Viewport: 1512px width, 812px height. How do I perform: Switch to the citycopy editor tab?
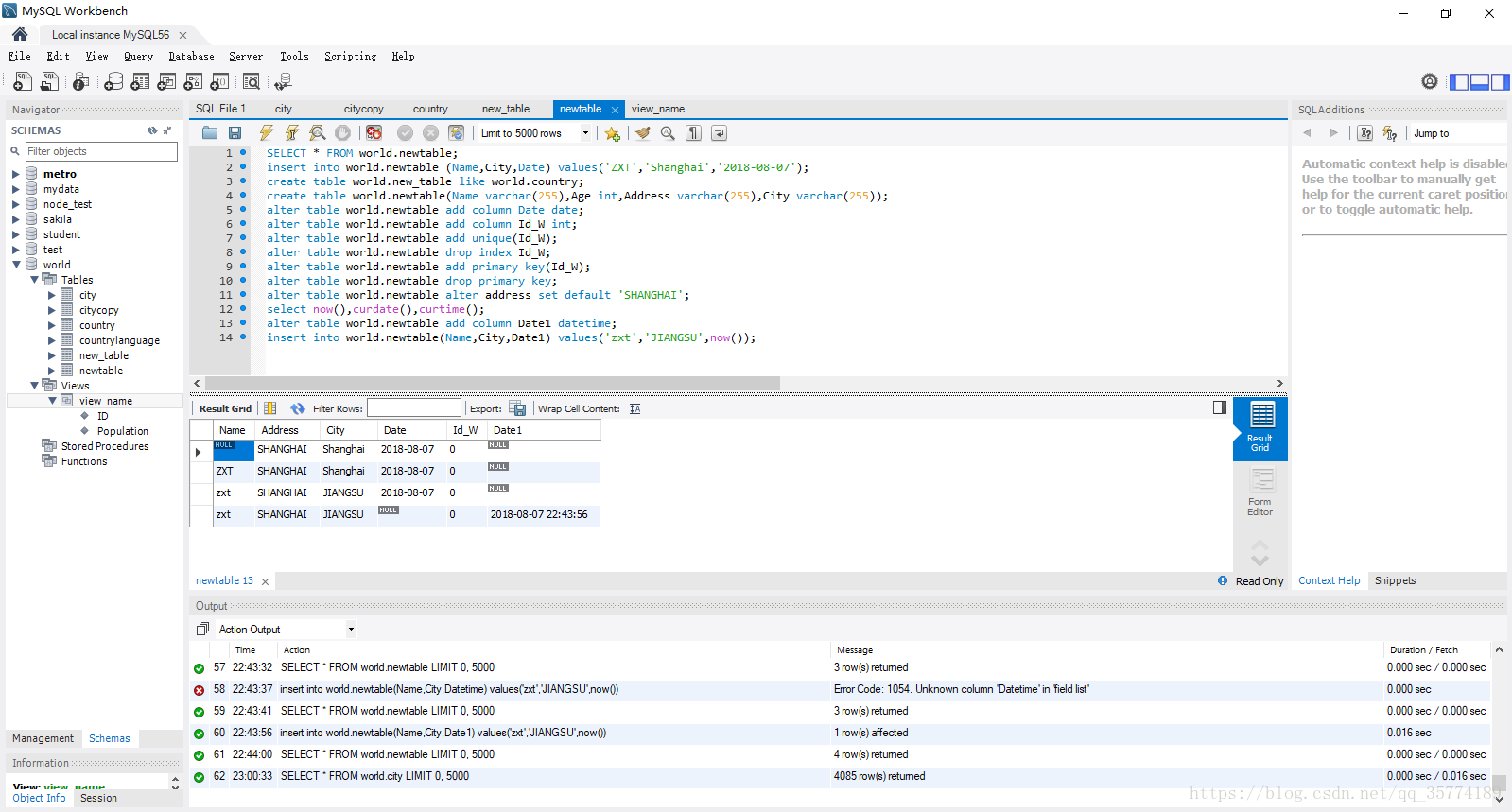pyautogui.click(x=364, y=109)
